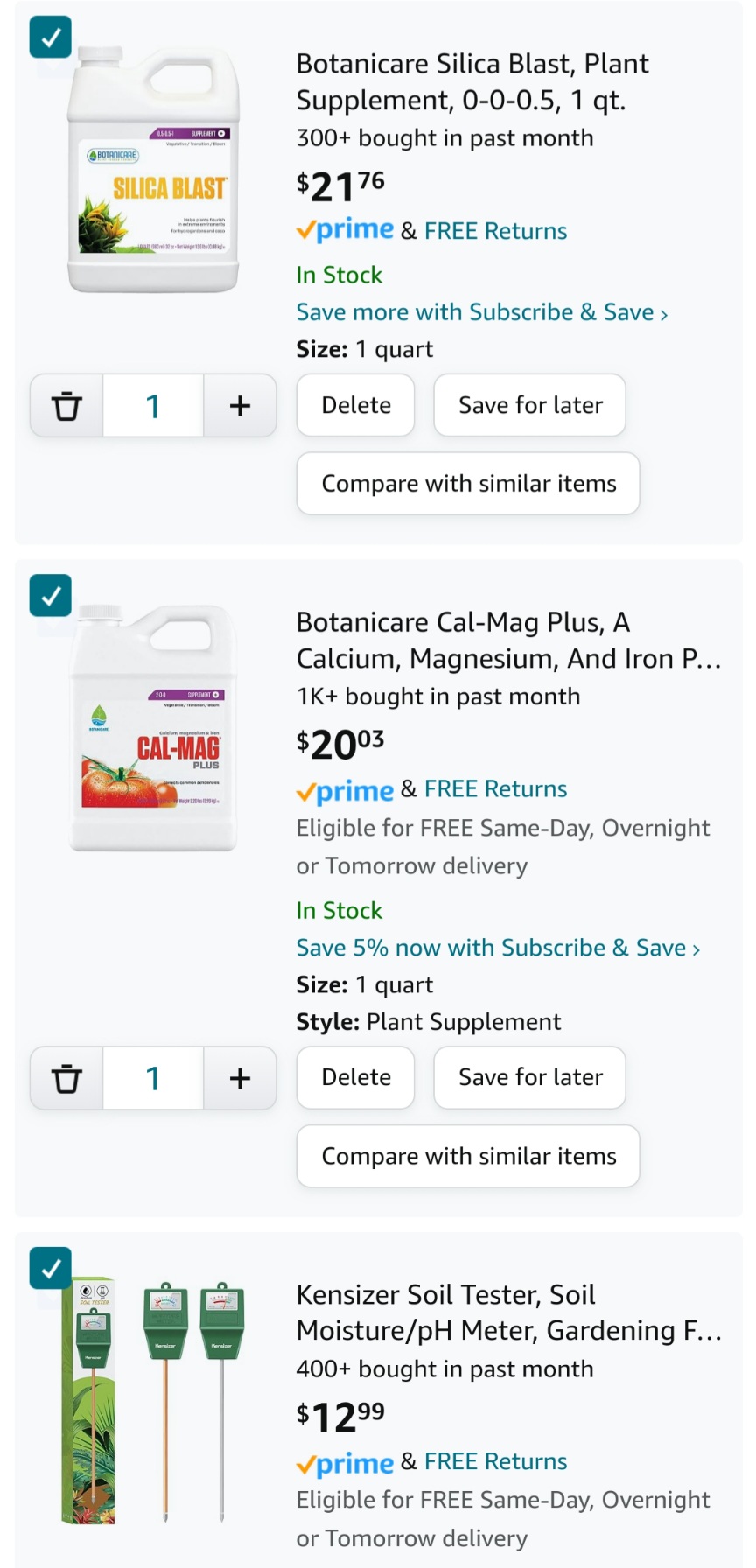The image size is (756, 1568).
Task: Save Cal-Mag Plus for later
Action: [529, 1077]
